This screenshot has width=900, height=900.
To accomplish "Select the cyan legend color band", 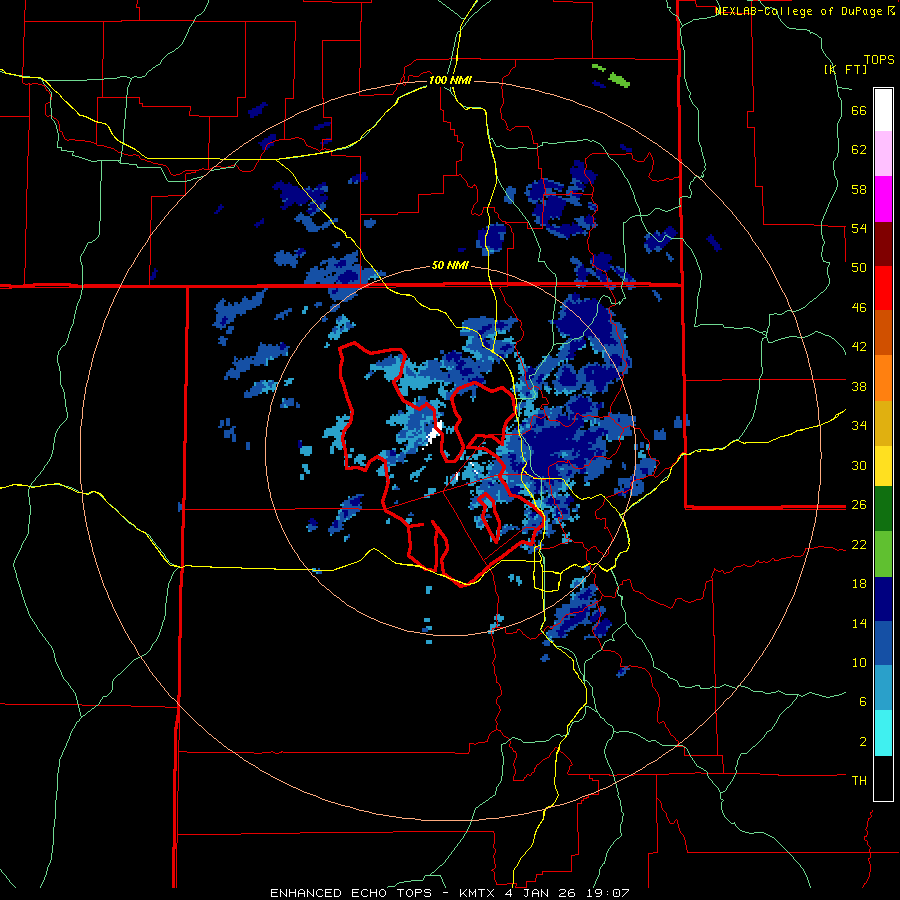I will (x=883, y=733).
